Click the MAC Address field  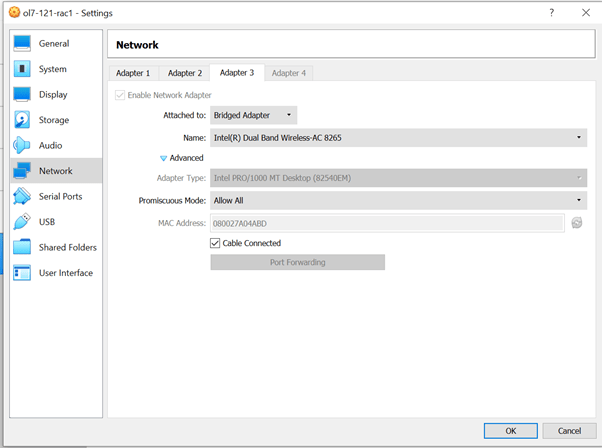386,222
